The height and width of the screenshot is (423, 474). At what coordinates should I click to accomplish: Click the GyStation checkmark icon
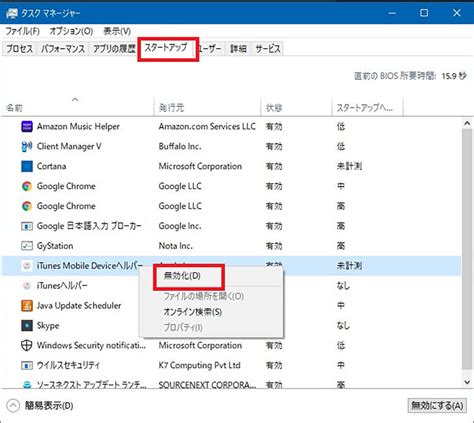coord(27,246)
